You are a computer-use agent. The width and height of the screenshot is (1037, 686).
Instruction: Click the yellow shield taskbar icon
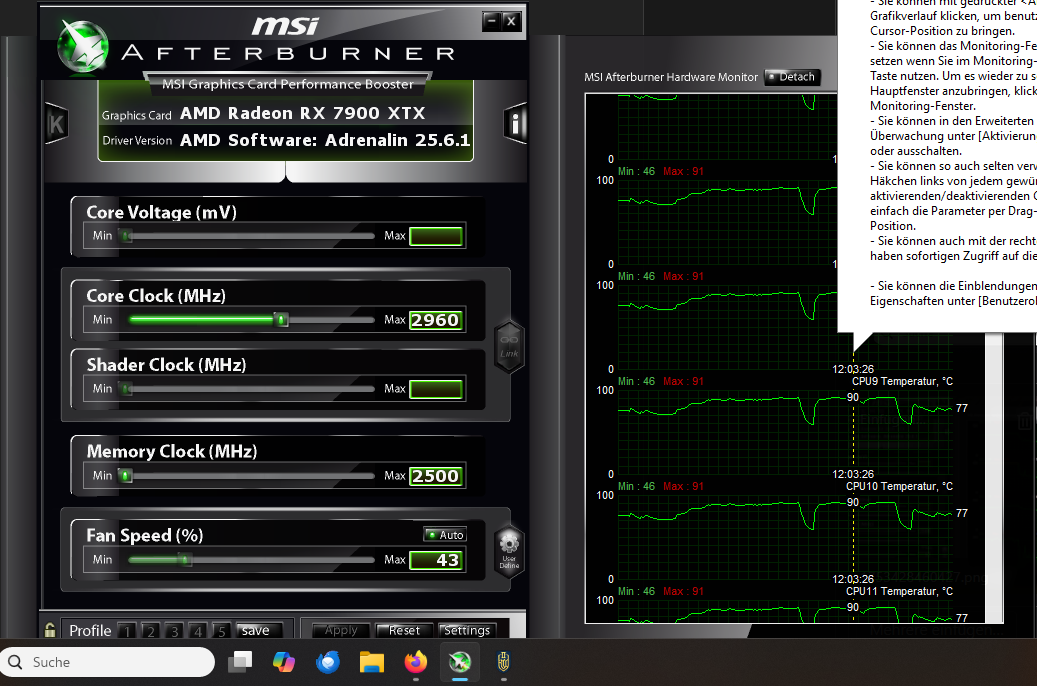pos(504,662)
